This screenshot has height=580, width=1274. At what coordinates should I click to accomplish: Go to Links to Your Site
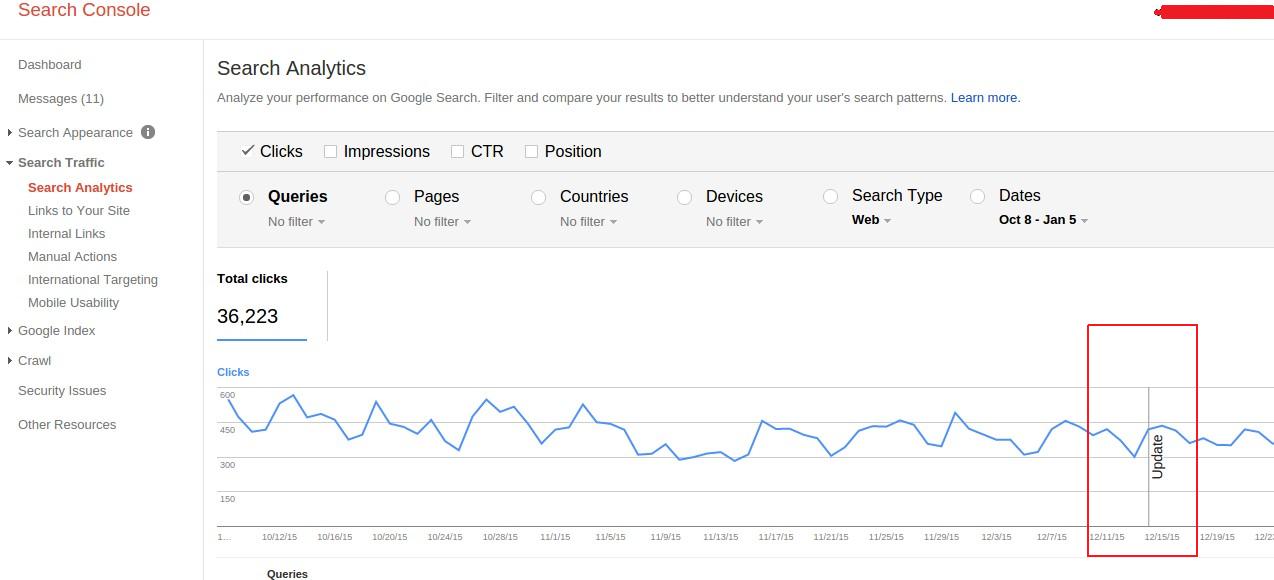point(79,211)
